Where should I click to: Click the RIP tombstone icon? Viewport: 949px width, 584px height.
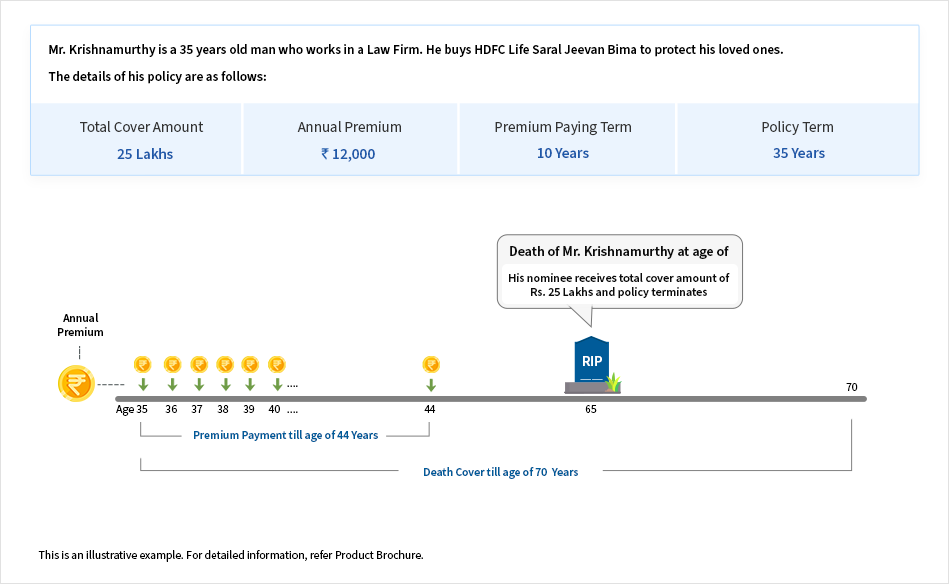point(592,362)
